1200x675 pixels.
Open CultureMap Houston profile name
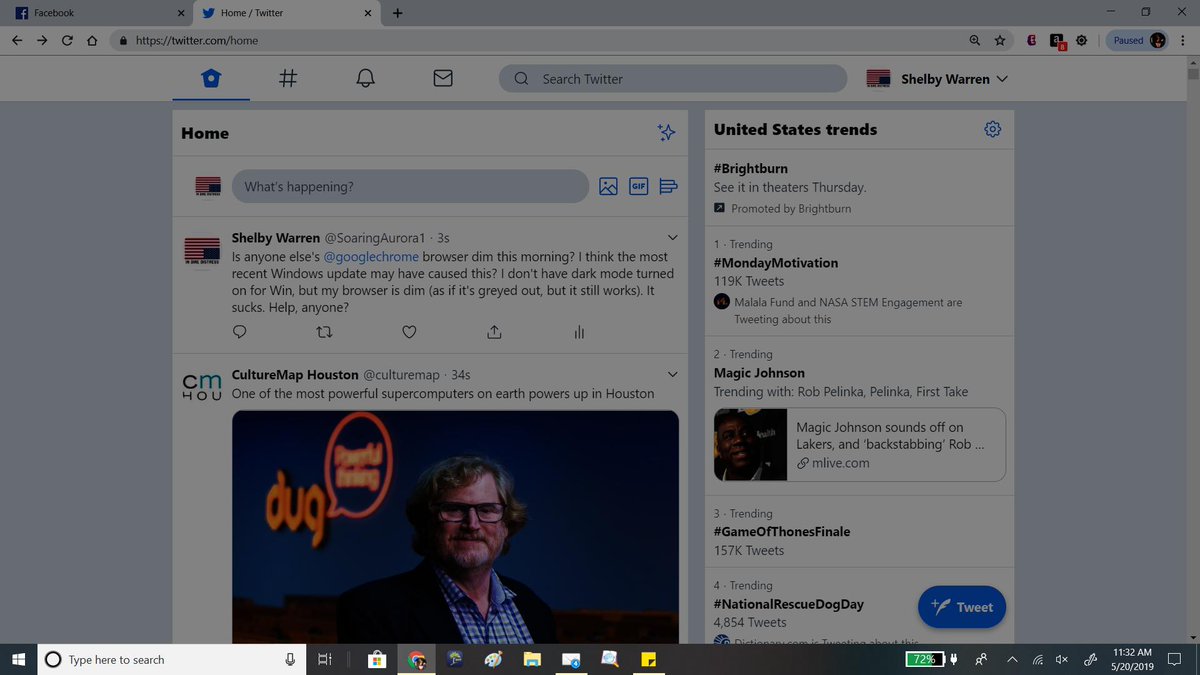coord(295,374)
